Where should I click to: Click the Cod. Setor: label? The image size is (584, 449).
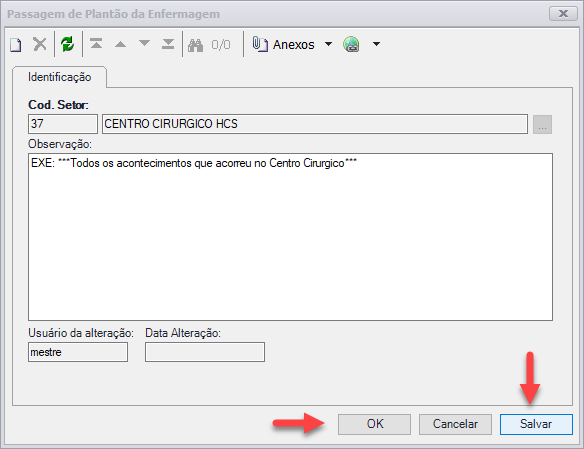[58, 105]
